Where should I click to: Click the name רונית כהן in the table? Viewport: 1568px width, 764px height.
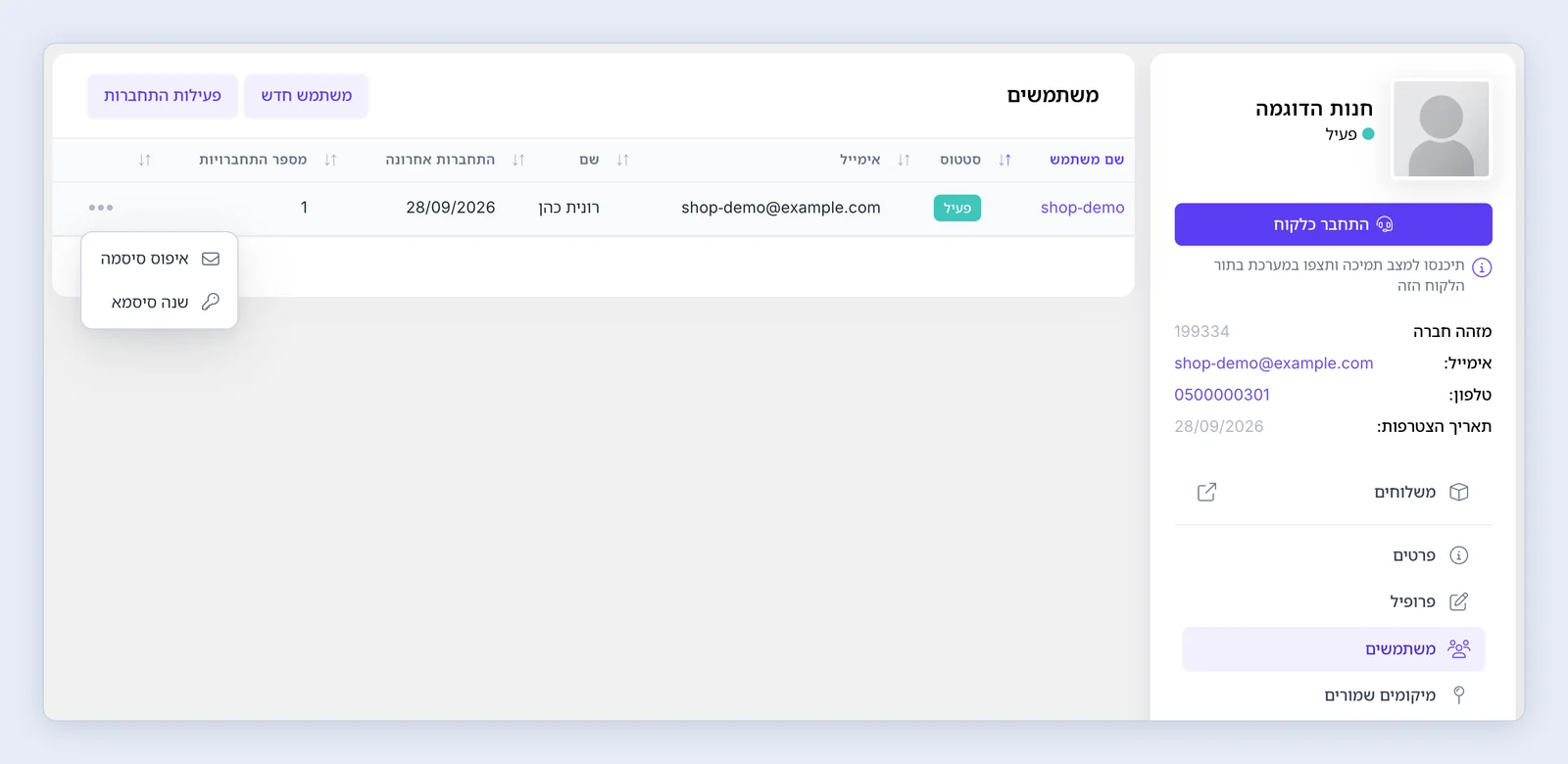[568, 208]
